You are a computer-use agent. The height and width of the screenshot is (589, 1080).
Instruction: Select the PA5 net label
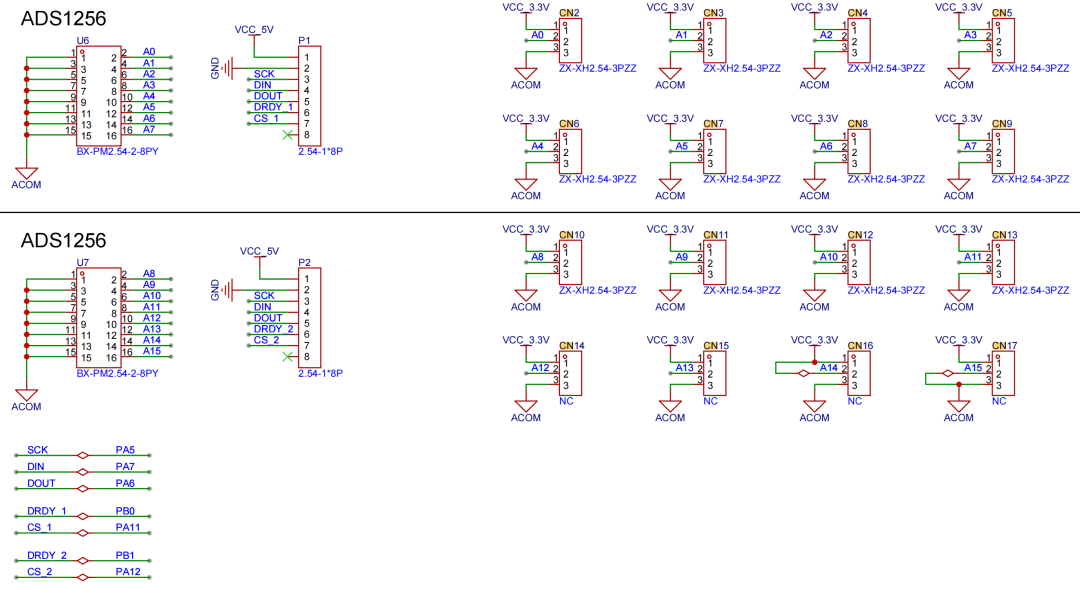click(125, 450)
